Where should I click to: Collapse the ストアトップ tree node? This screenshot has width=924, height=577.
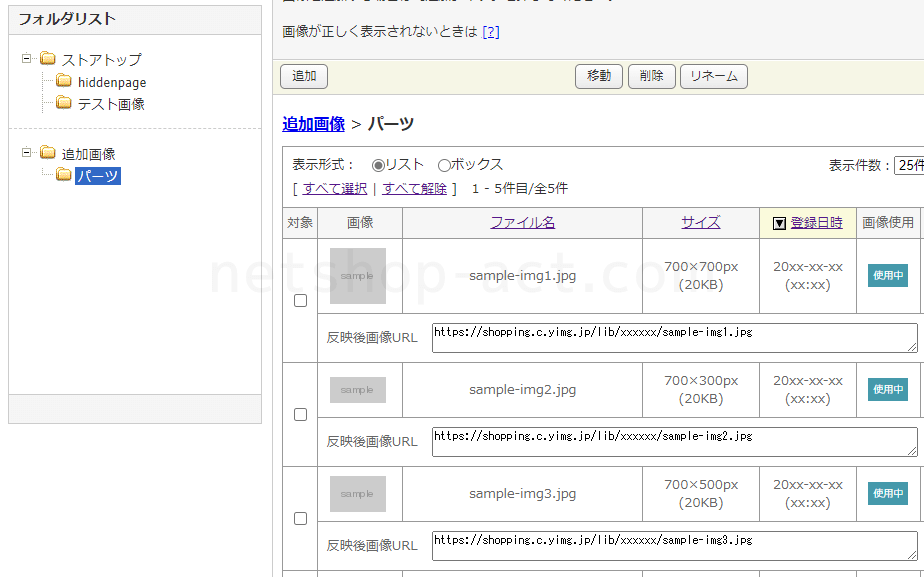click(27, 59)
